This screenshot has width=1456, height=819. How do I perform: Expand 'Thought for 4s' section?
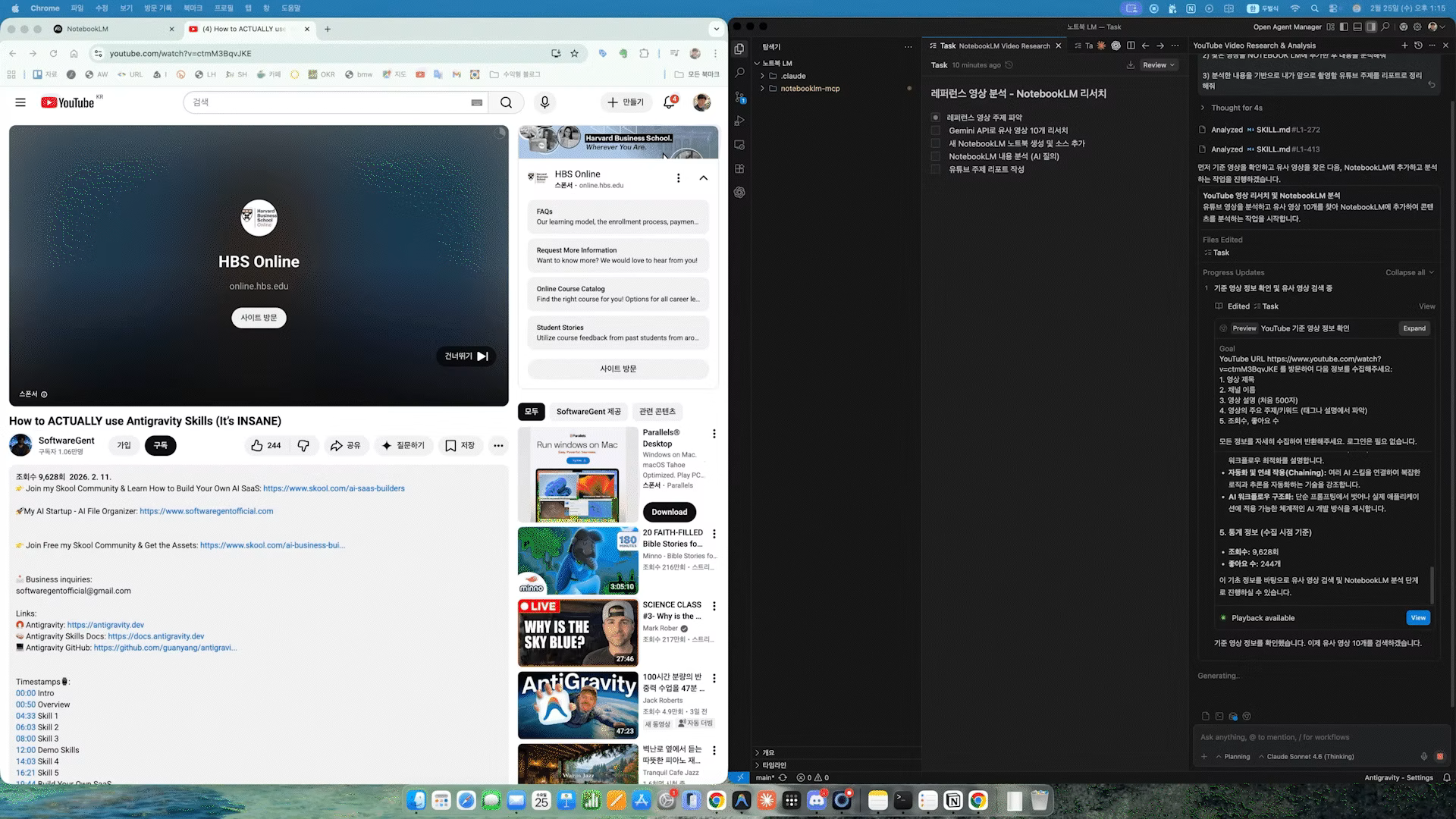coord(1236,108)
